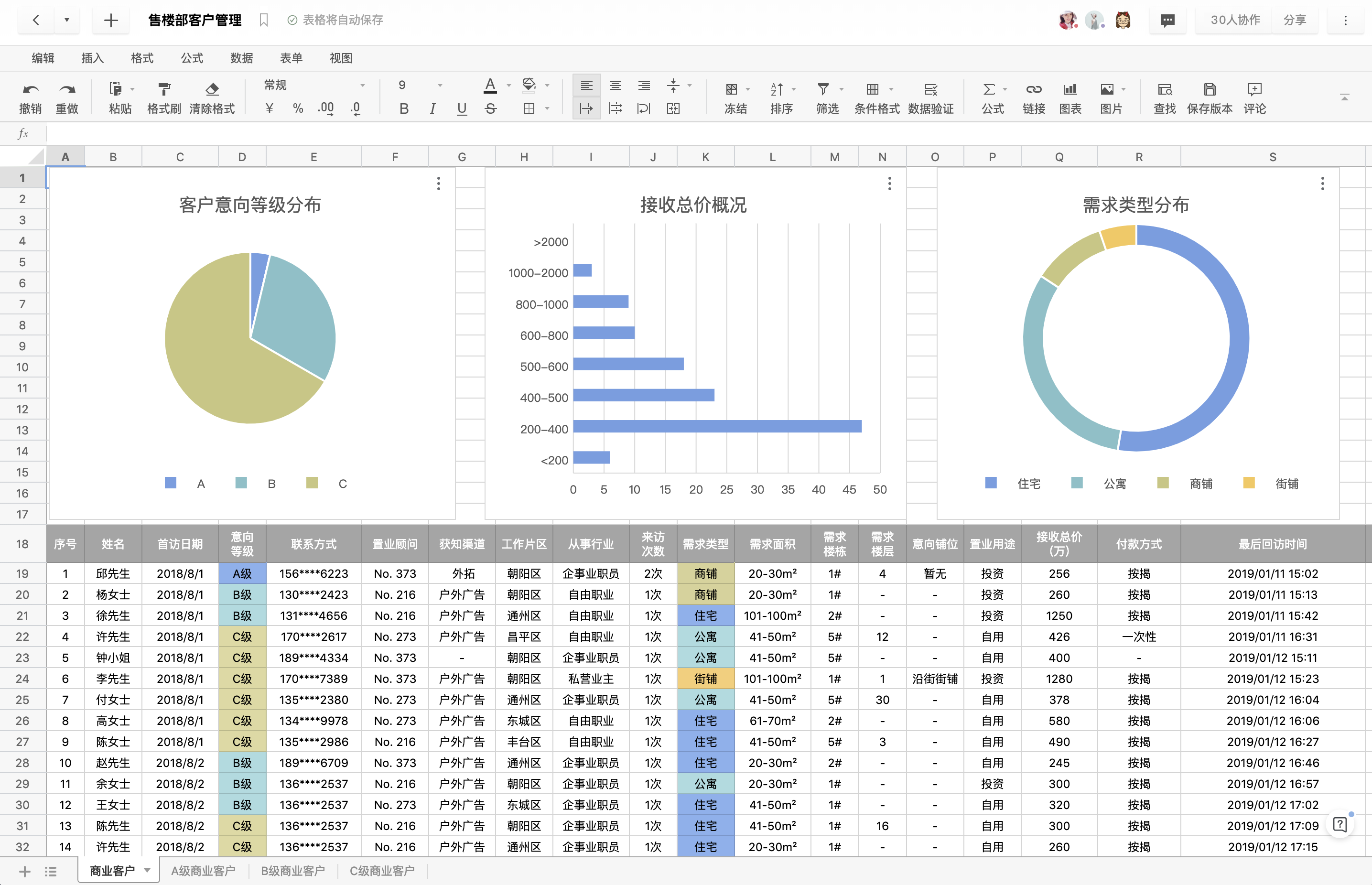Expand the font color dropdown arrow
The width and height of the screenshot is (1372, 885).
click(x=508, y=86)
